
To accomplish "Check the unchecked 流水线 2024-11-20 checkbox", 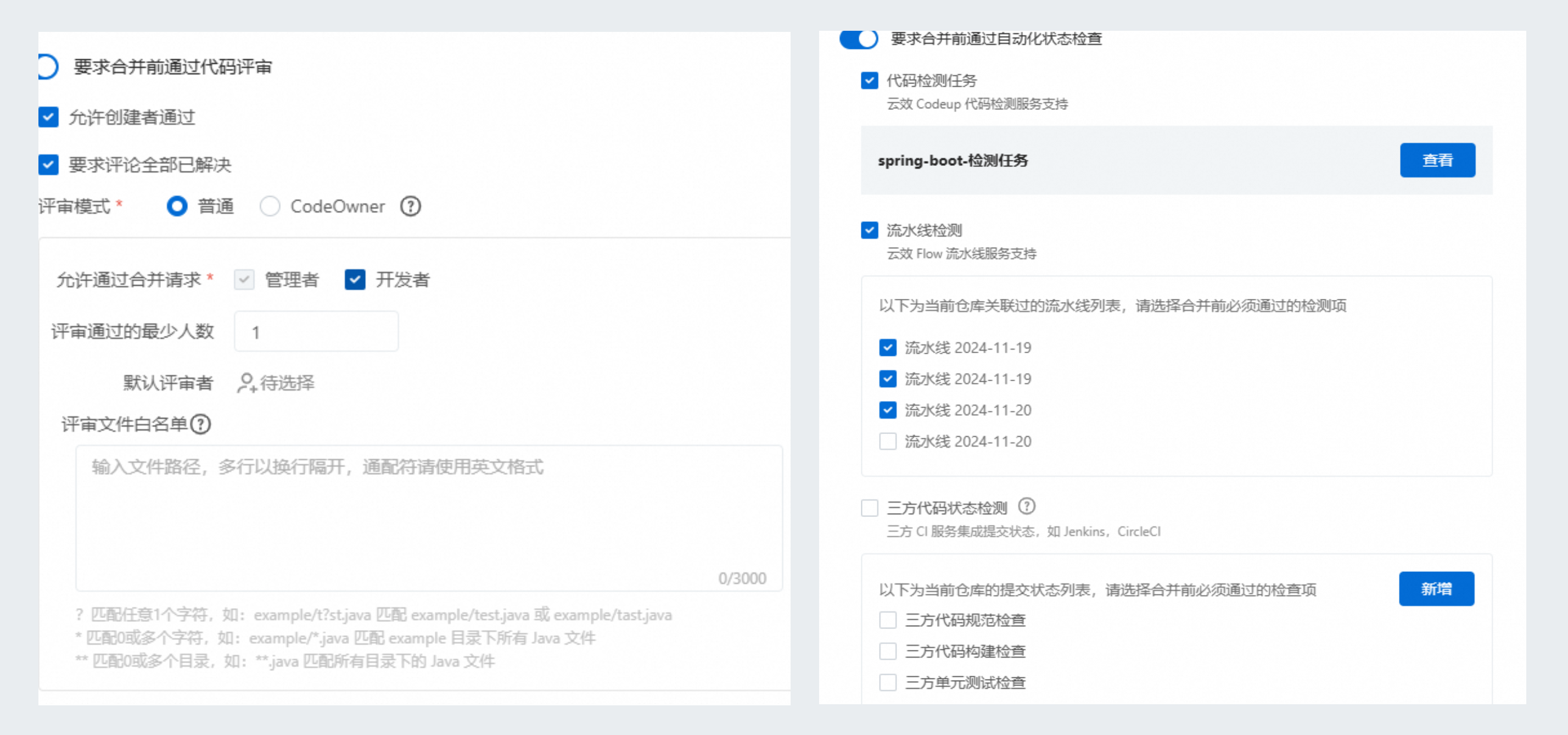I will 887,441.
